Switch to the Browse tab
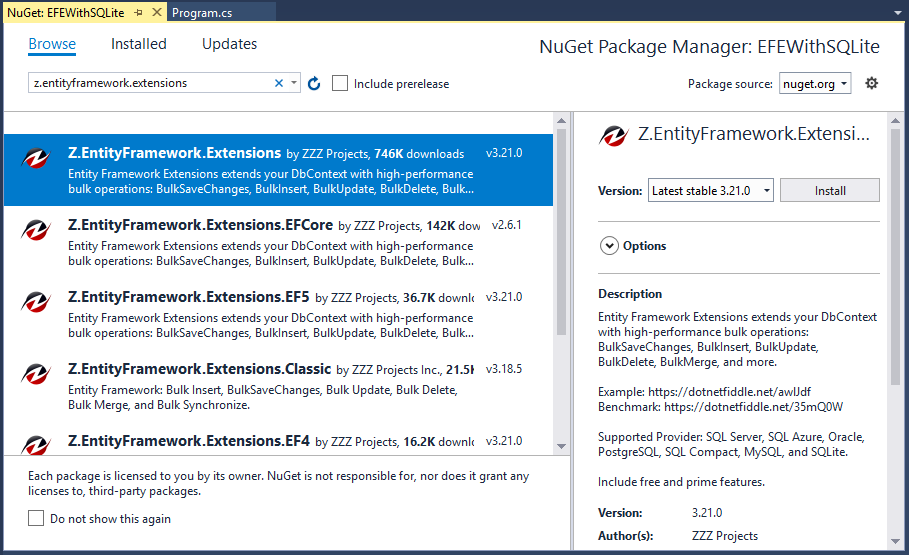909x555 pixels. click(52, 44)
